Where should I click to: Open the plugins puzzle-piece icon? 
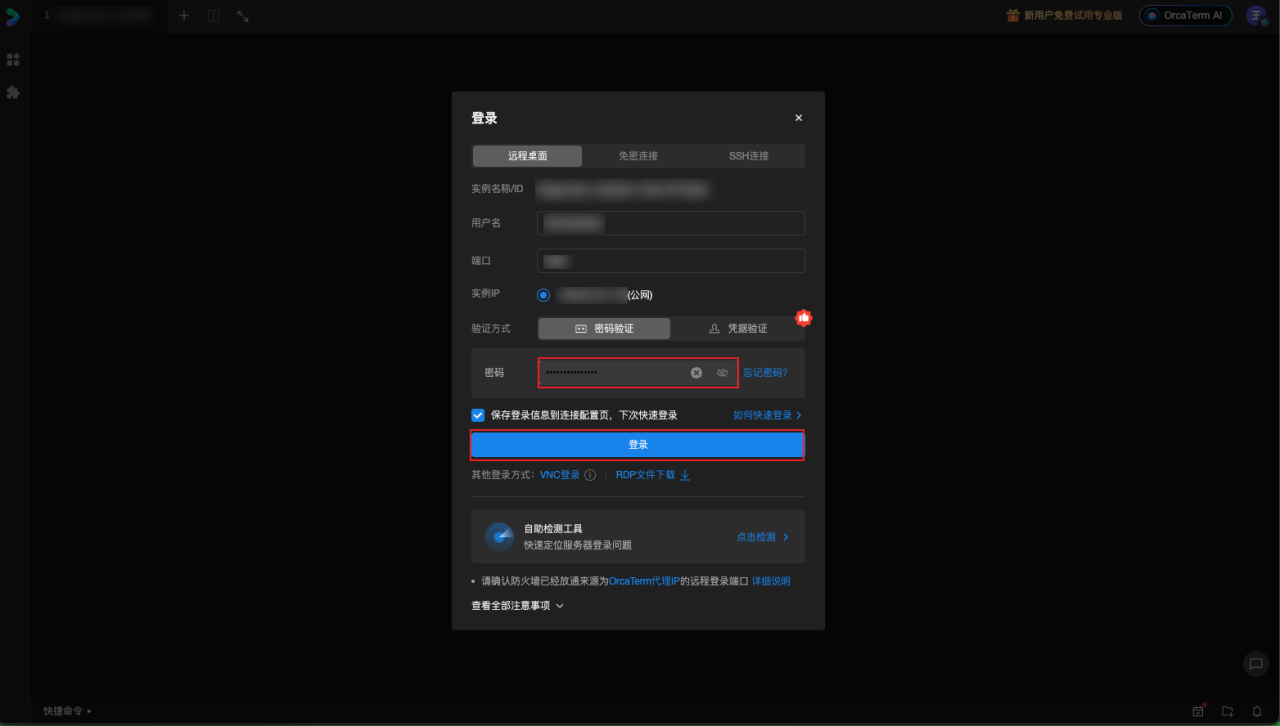(13, 92)
